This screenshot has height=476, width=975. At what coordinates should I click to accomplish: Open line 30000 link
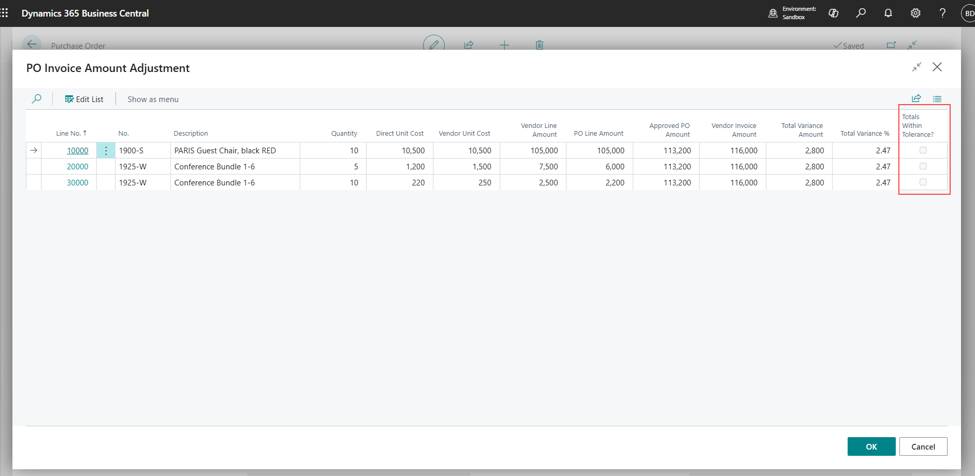point(77,183)
